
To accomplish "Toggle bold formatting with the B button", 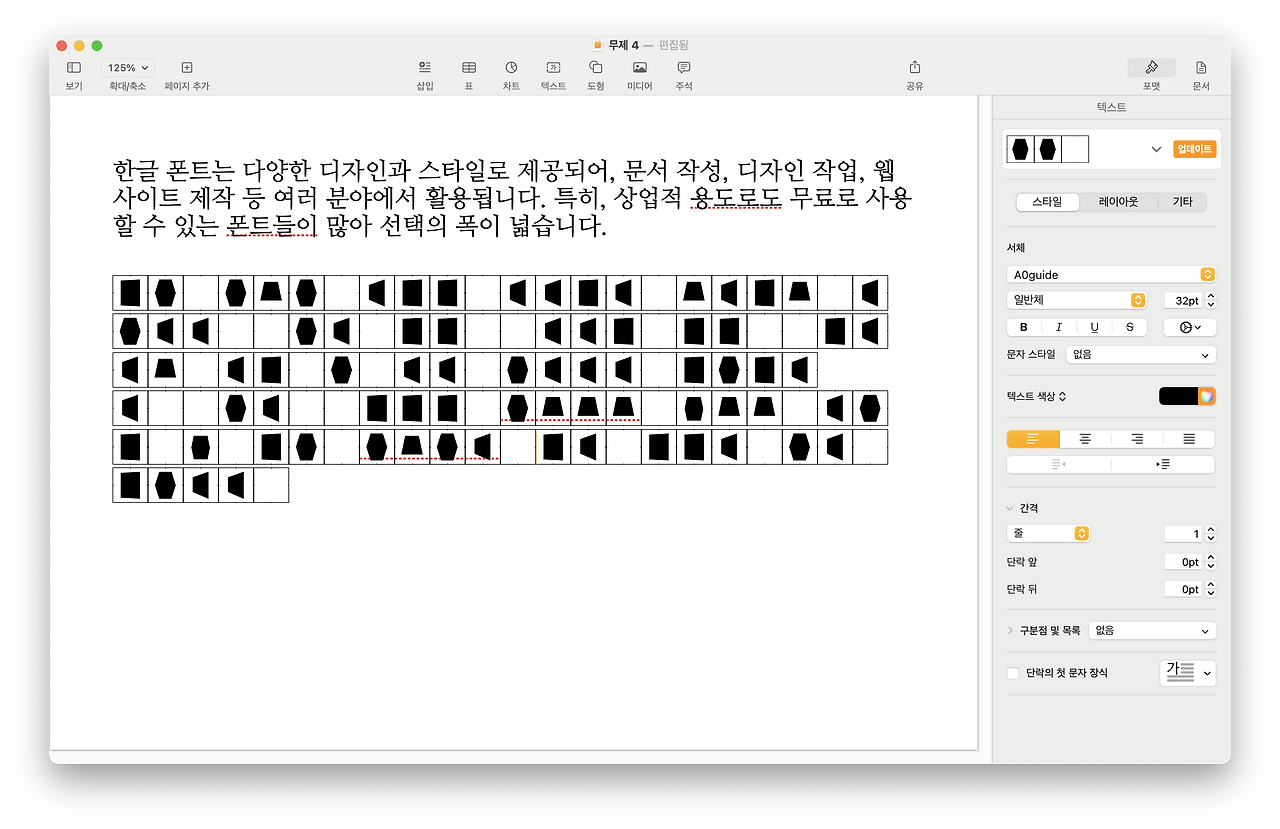I will [1023, 326].
